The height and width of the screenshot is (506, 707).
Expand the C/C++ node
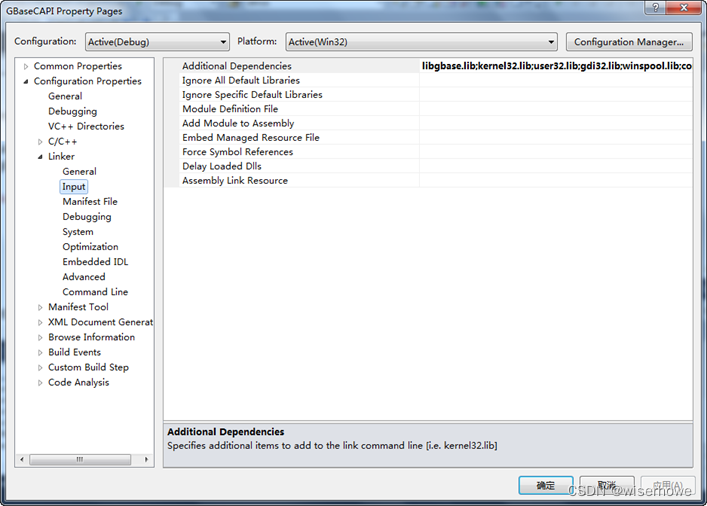(x=40, y=142)
